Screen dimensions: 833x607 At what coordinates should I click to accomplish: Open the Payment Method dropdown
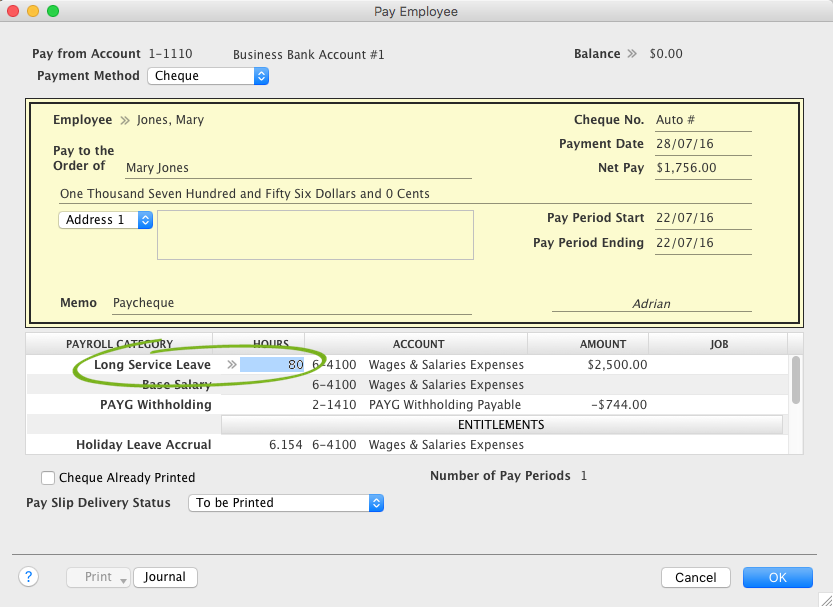tap(208, 76)
